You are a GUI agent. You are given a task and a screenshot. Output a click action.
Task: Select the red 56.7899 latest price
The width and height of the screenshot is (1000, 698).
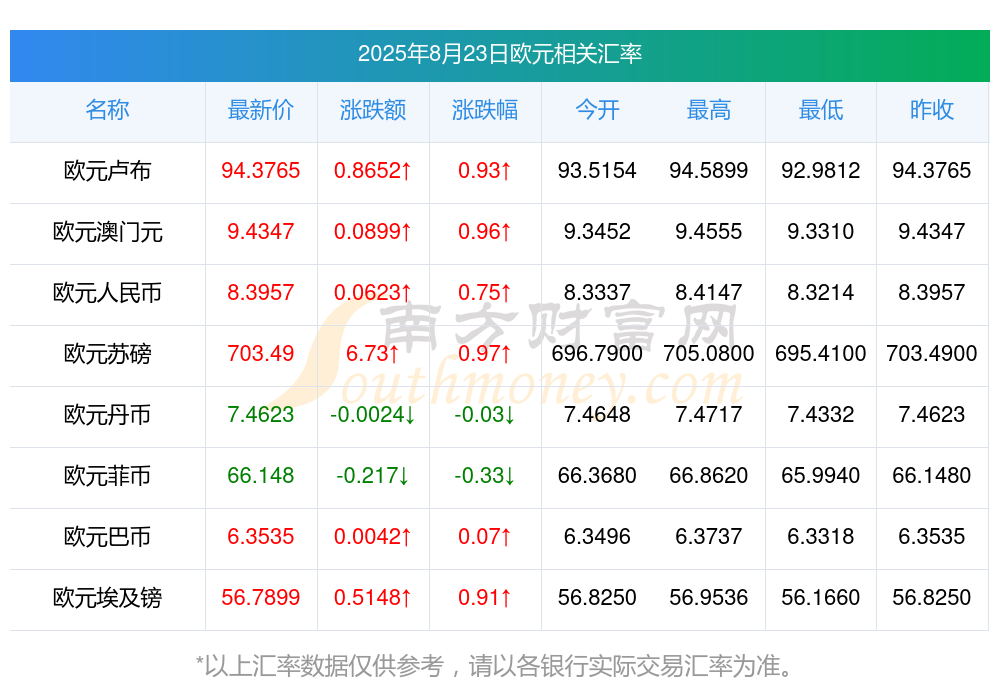pos(260,597)
